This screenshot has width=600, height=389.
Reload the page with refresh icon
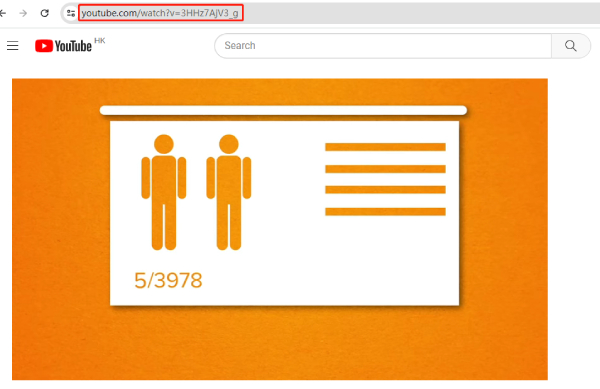pyautogui.click(x=45, y=13)
